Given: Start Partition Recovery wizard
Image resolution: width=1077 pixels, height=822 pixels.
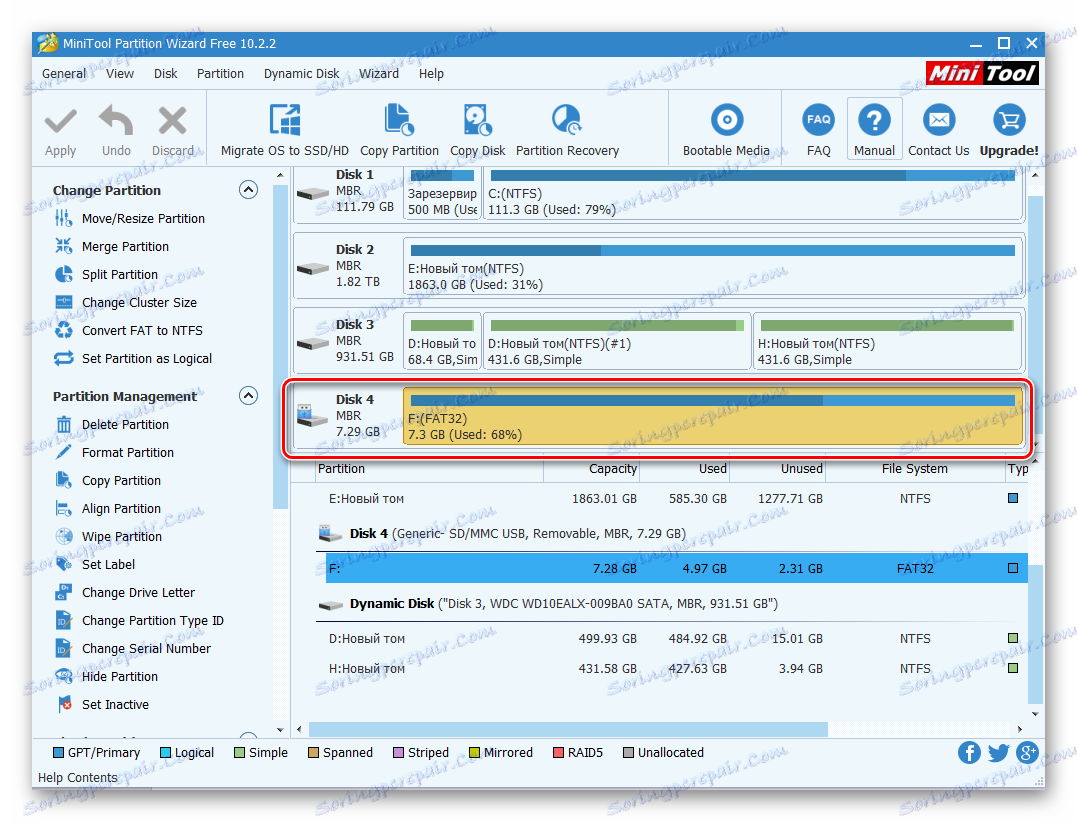Looking at the screenshot, I should click(x=567, y=130).
